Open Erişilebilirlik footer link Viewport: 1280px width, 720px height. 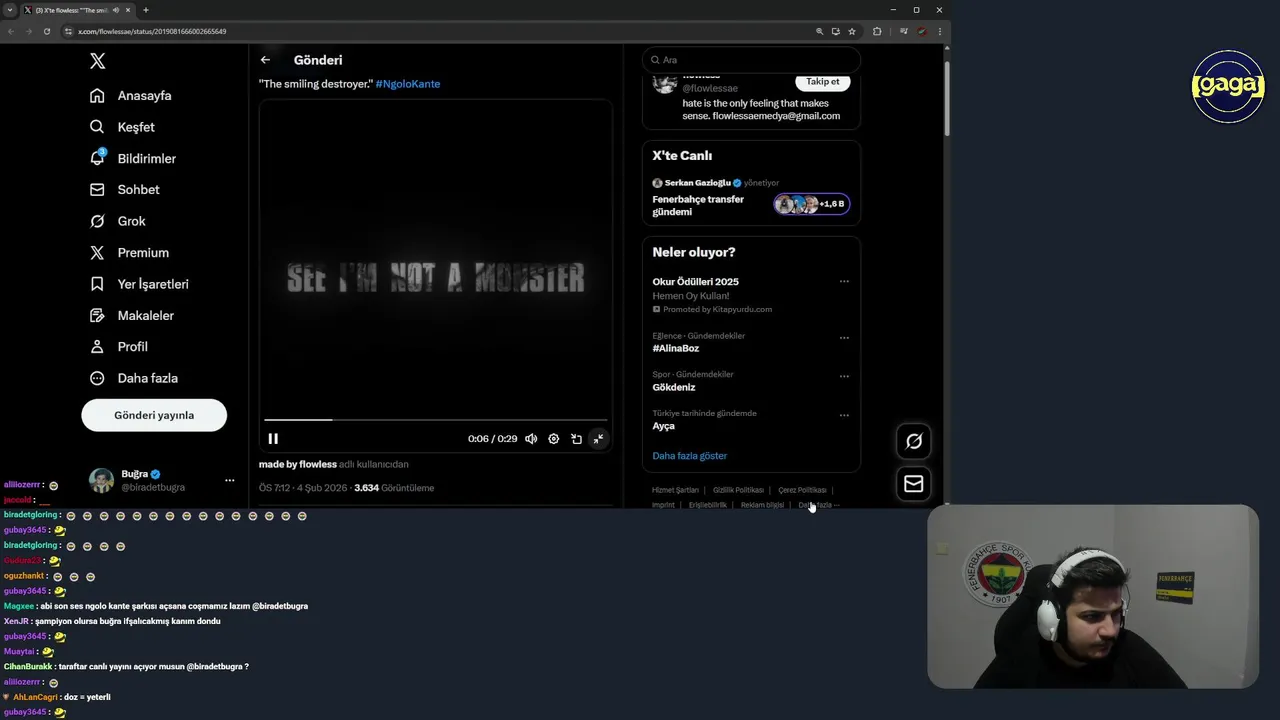click(x=708, y=505)
